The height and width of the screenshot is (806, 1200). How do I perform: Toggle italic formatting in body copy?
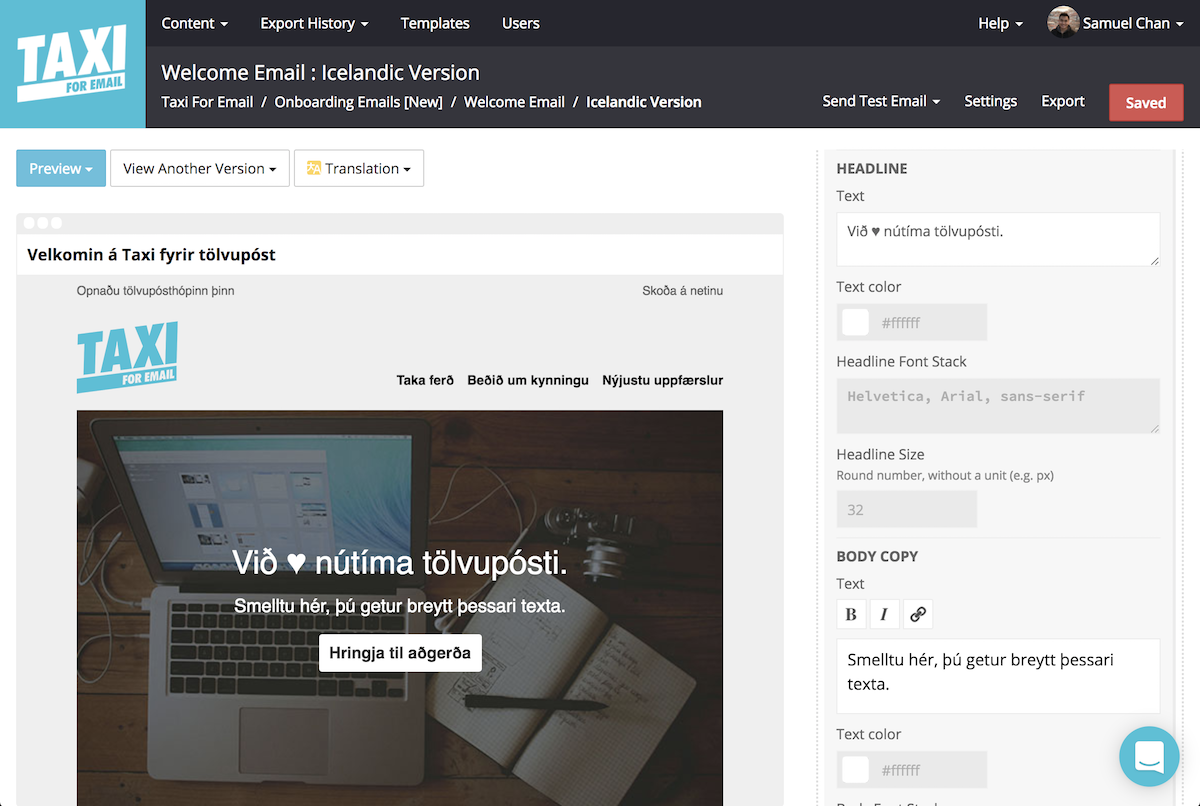[884, 614]
